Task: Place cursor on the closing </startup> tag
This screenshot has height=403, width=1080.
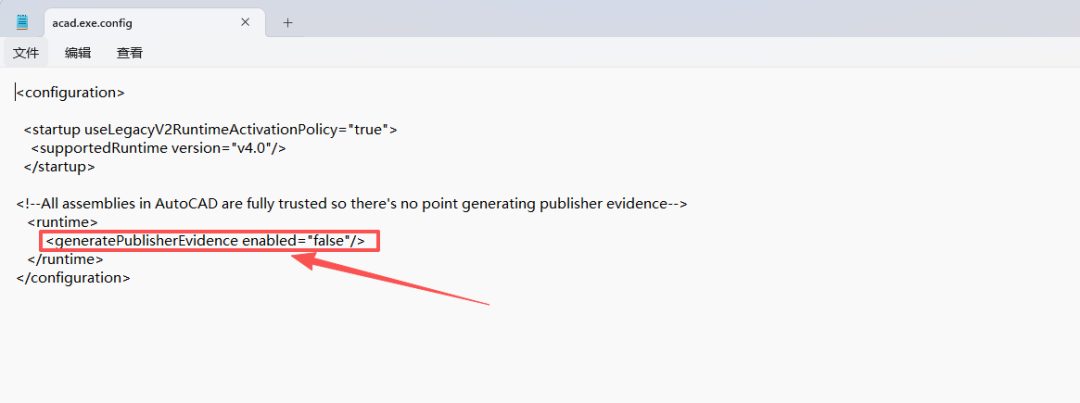Action: 59,166
